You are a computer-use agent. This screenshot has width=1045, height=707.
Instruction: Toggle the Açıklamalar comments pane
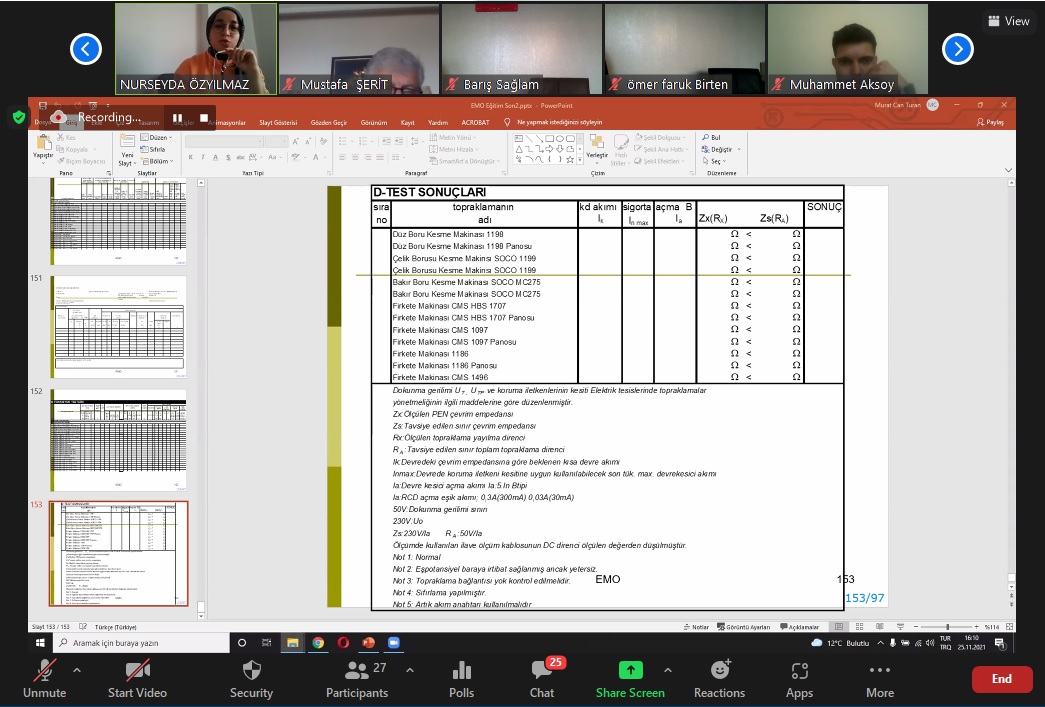coord(799,627)
